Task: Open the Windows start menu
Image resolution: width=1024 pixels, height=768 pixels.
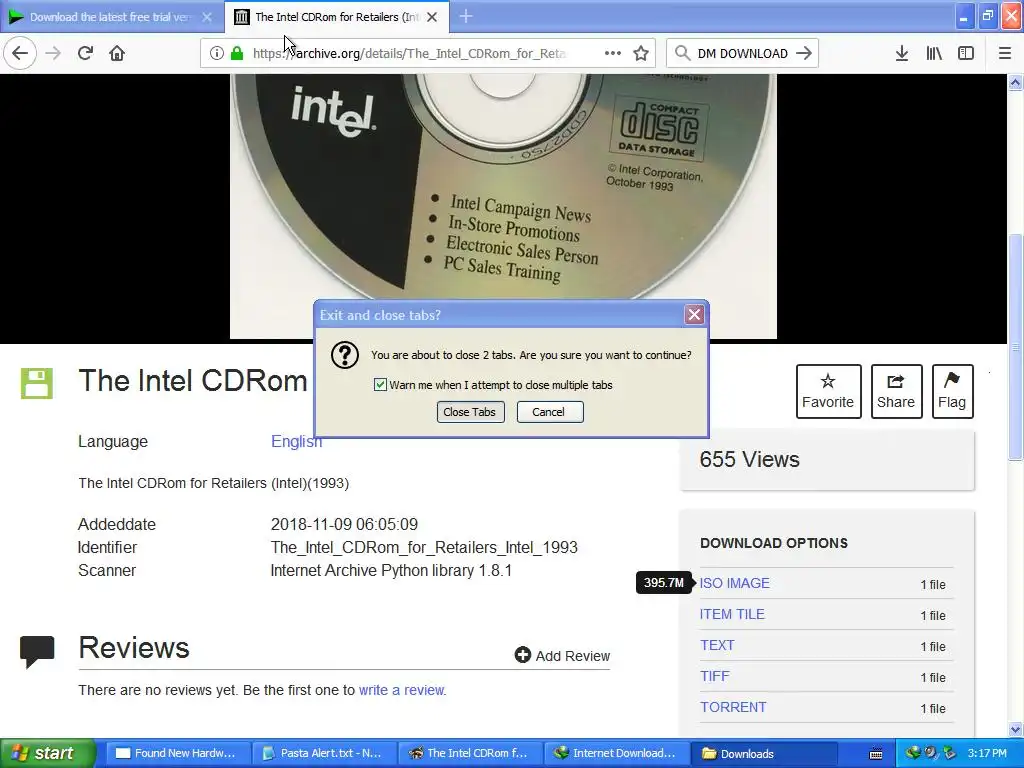Action: 48,753
